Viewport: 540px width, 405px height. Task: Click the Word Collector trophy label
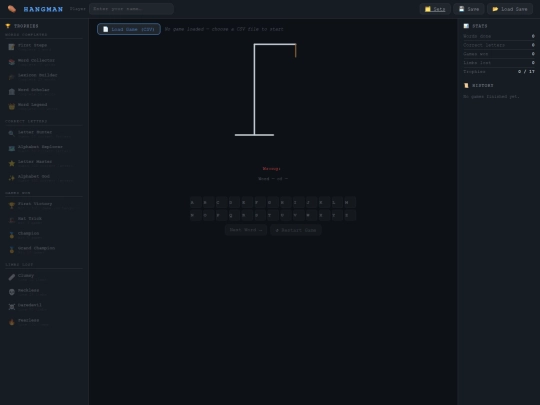tap(36, 60)
